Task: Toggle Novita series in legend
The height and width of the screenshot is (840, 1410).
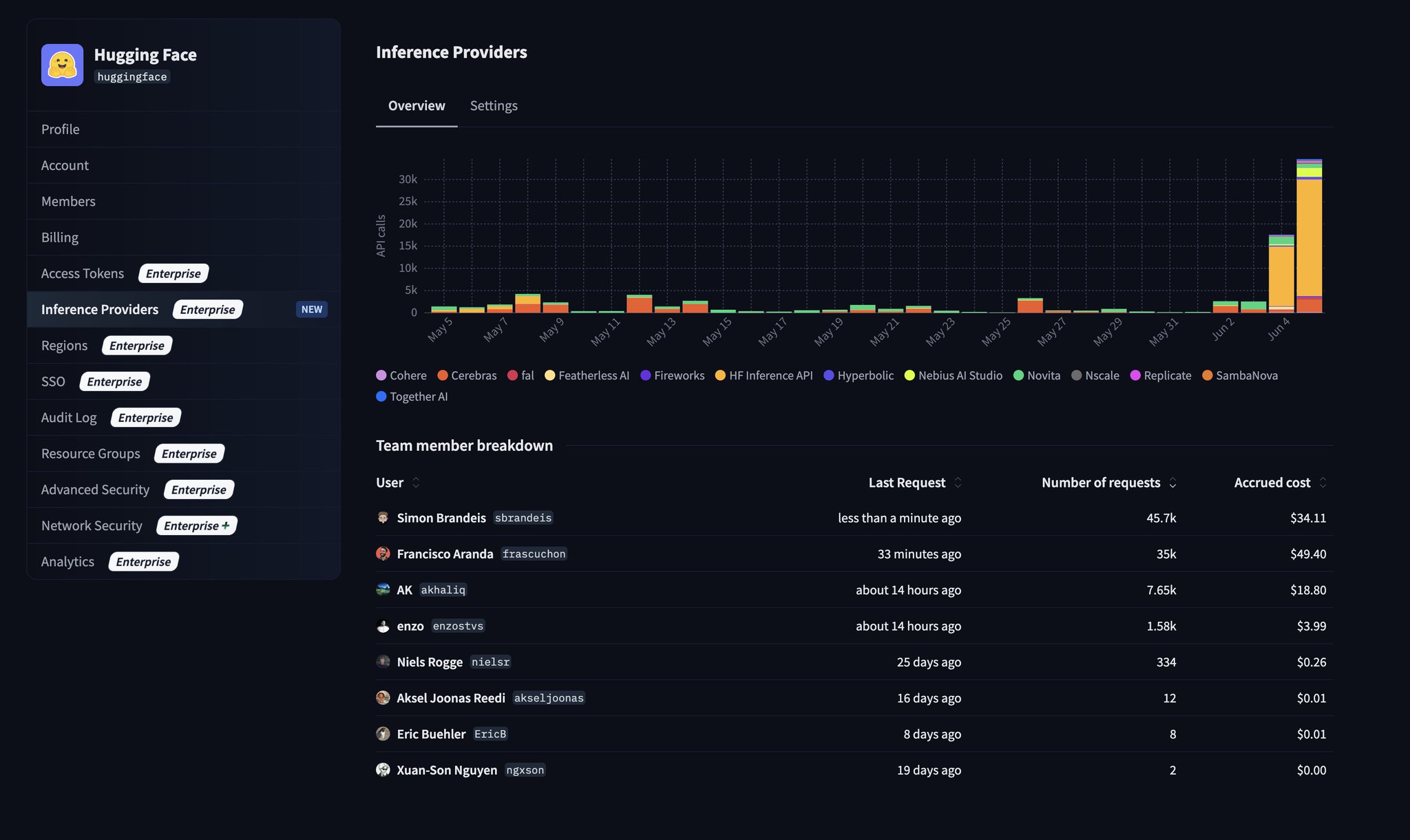Action: coord(1037,375)
